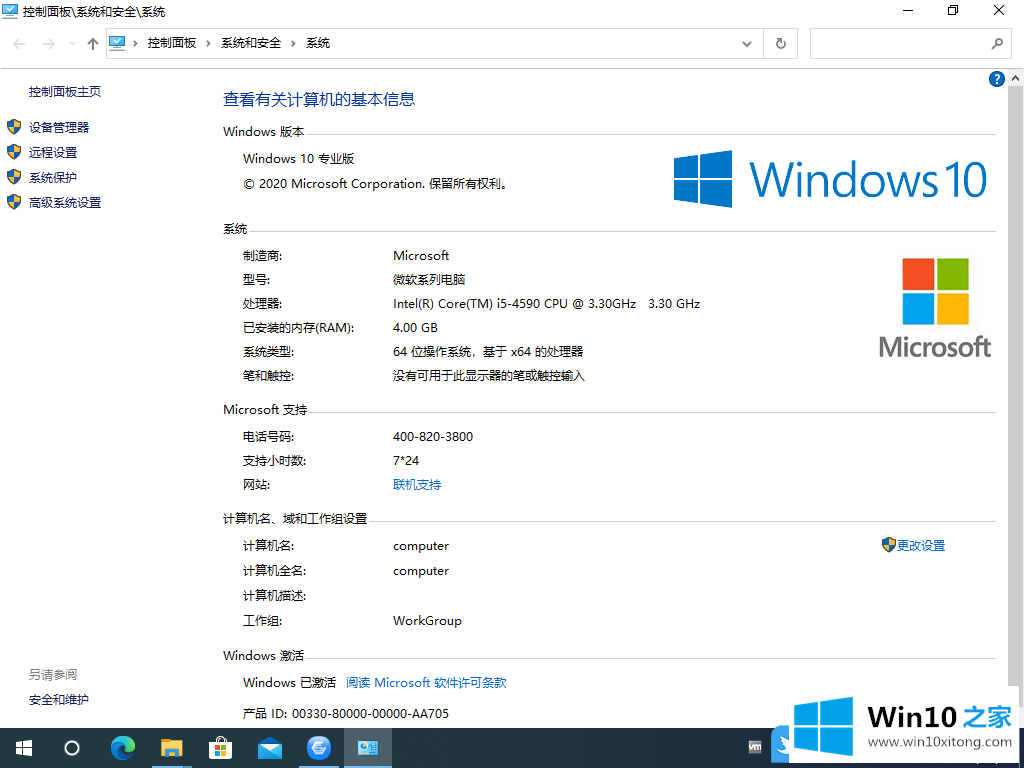Select 系统和安全 breadcrumb in address bar

[x=251, y=43]
